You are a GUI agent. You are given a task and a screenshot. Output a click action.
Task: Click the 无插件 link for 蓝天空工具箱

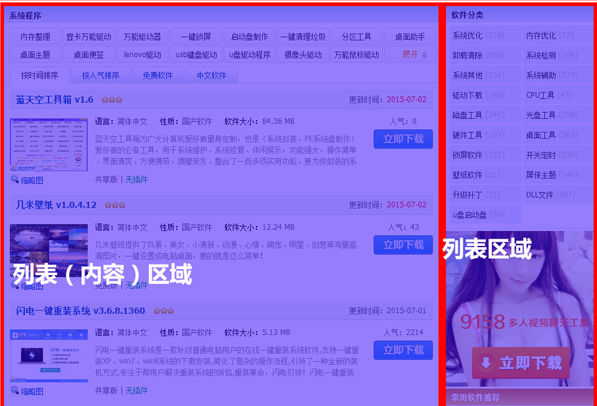click(x=136, y=179)
